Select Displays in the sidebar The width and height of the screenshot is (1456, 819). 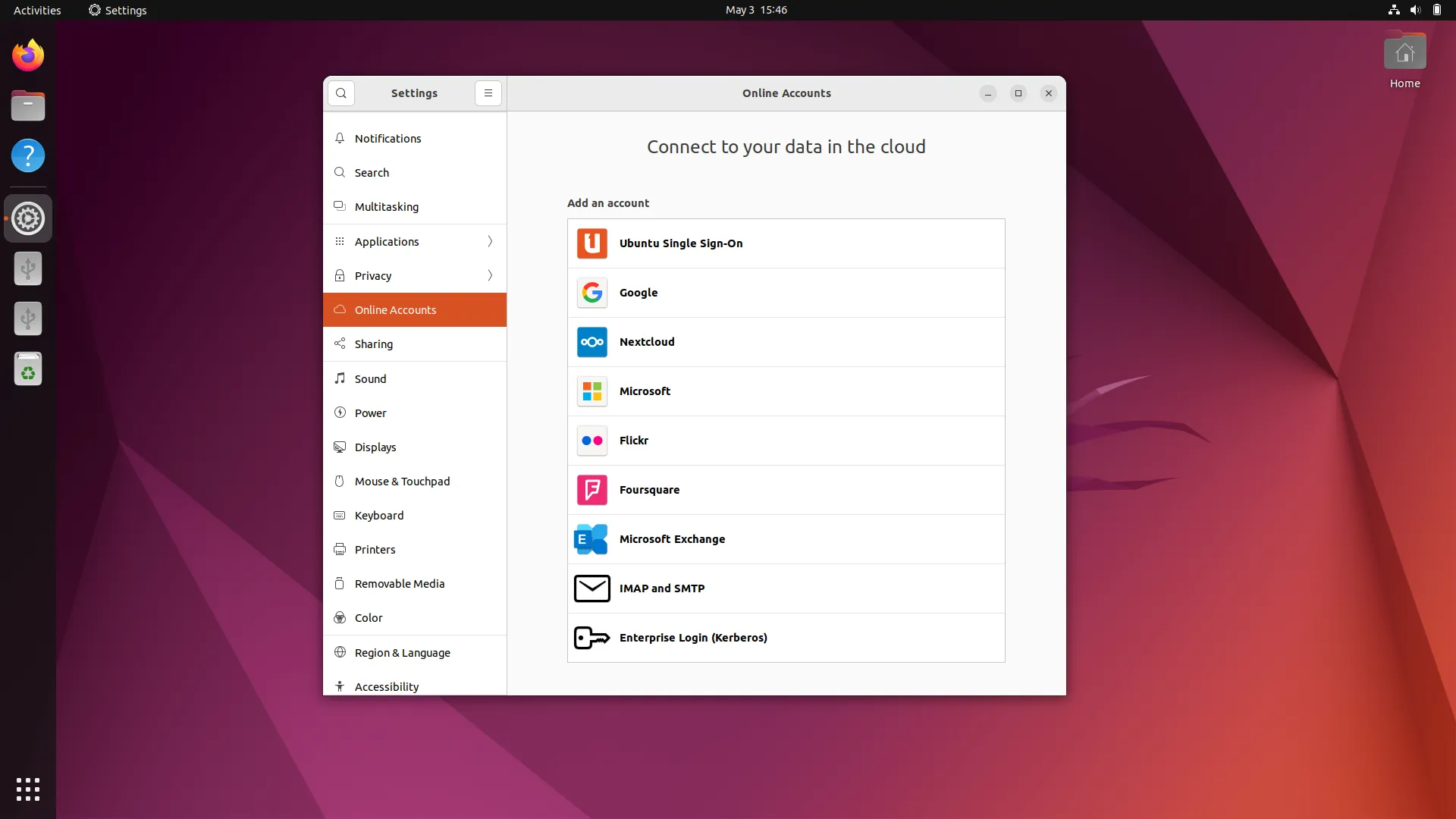point(375,447)
